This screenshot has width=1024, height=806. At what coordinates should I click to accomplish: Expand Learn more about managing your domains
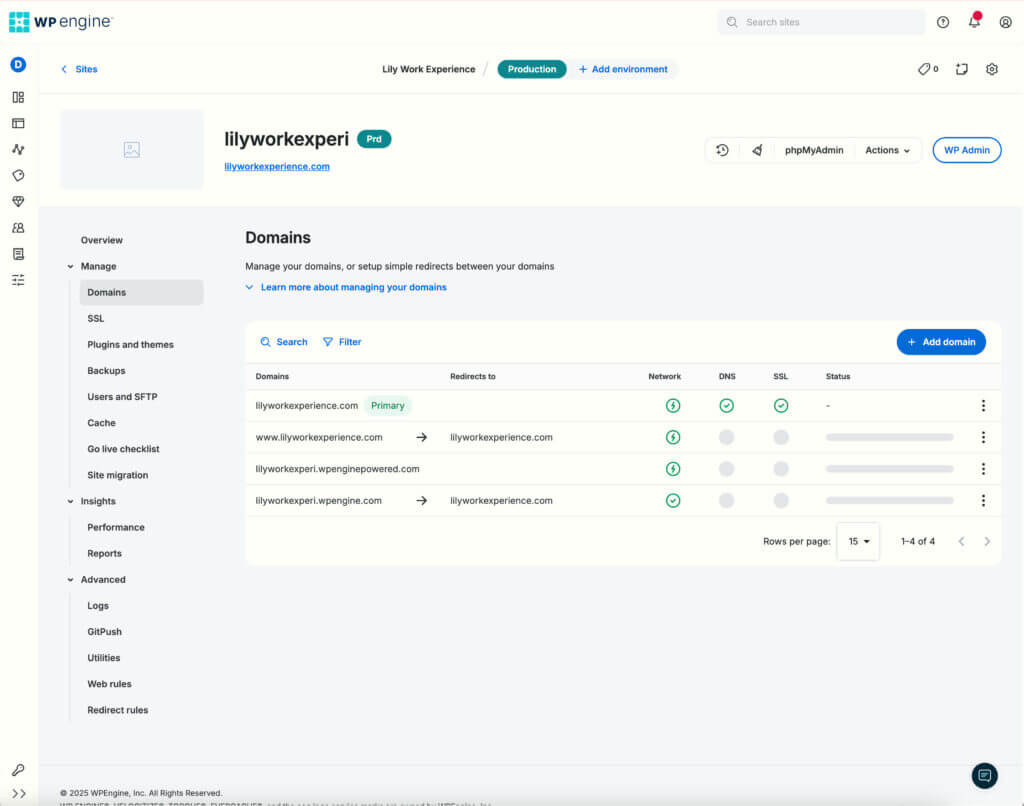tap(346, 287)
